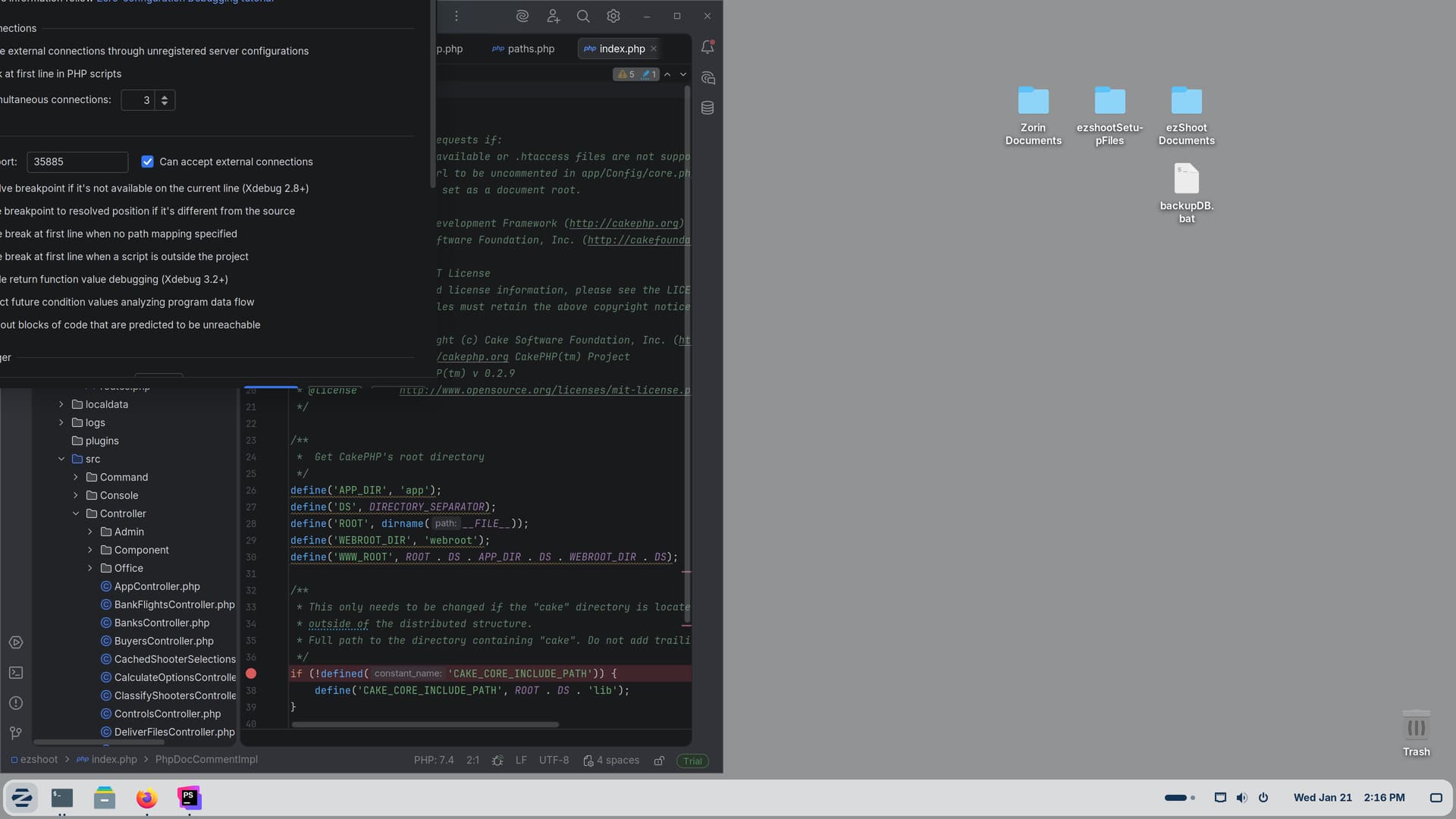1456x819 pixels.
Task: Open the AI Assistant swirl icon
Action: (522, 16)
